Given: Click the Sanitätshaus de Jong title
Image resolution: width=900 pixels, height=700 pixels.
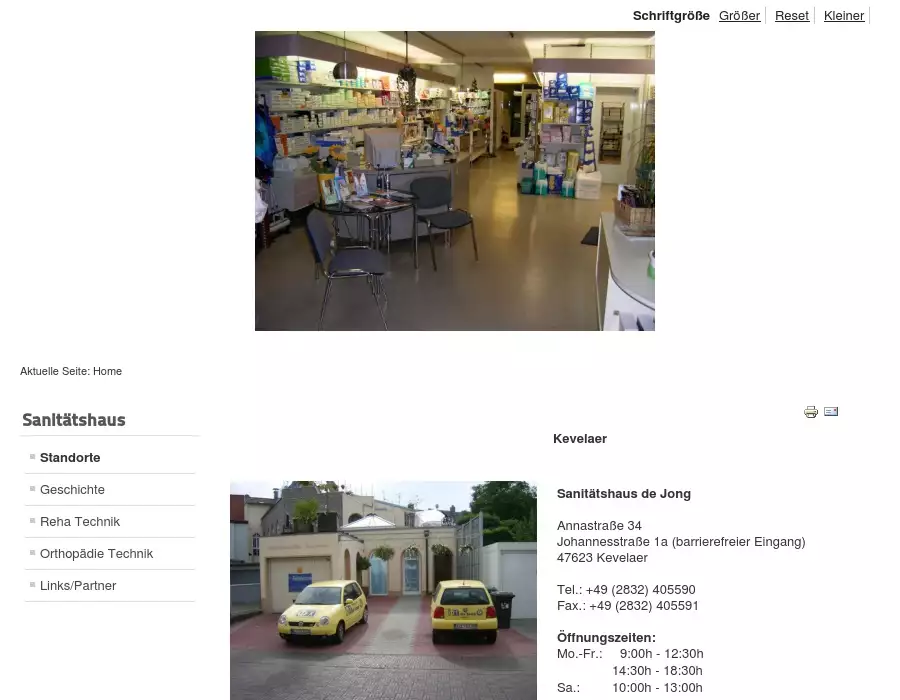Looking at the screenshot, I should 623,494.
